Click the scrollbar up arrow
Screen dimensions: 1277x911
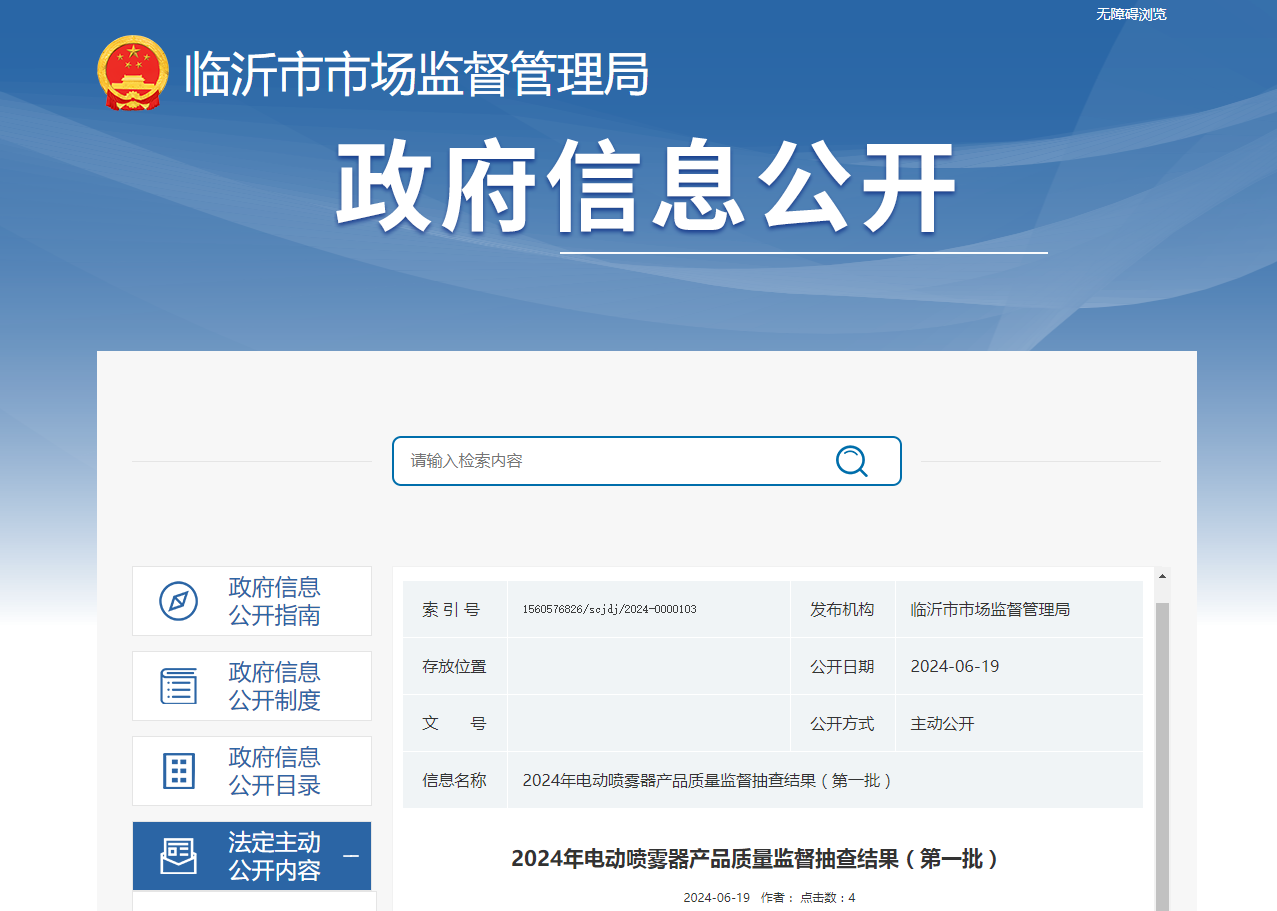1162,576
